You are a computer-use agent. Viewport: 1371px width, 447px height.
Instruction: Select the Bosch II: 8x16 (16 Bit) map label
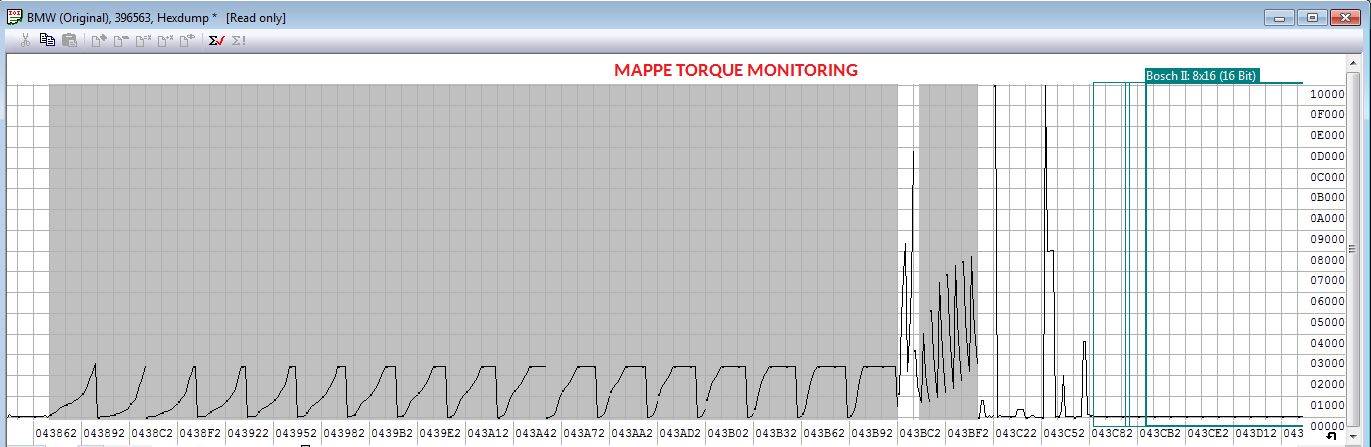click(x=1201, y=76)
